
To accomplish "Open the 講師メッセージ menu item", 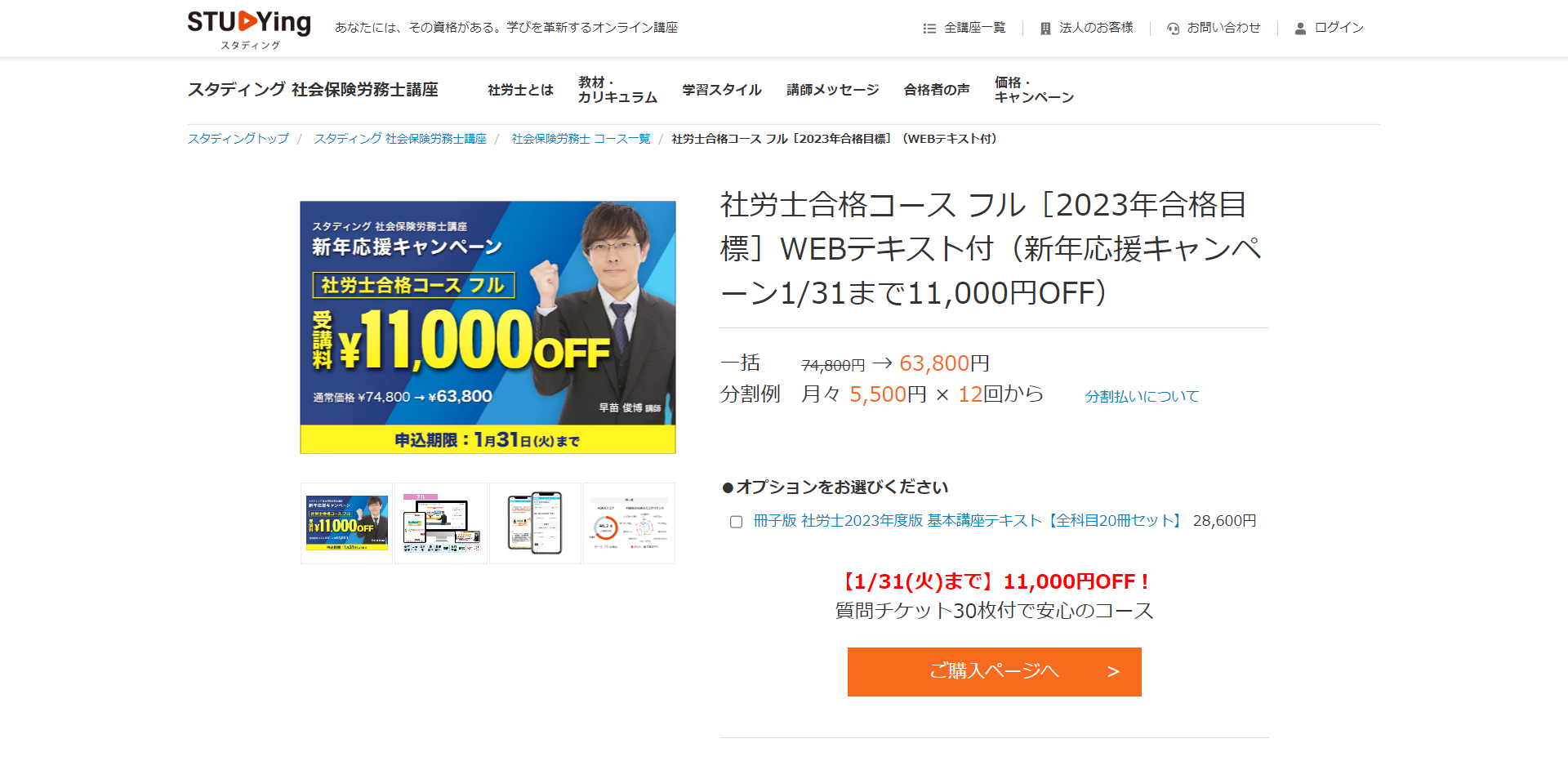I will pyautogui.click(x=832, y=90).
